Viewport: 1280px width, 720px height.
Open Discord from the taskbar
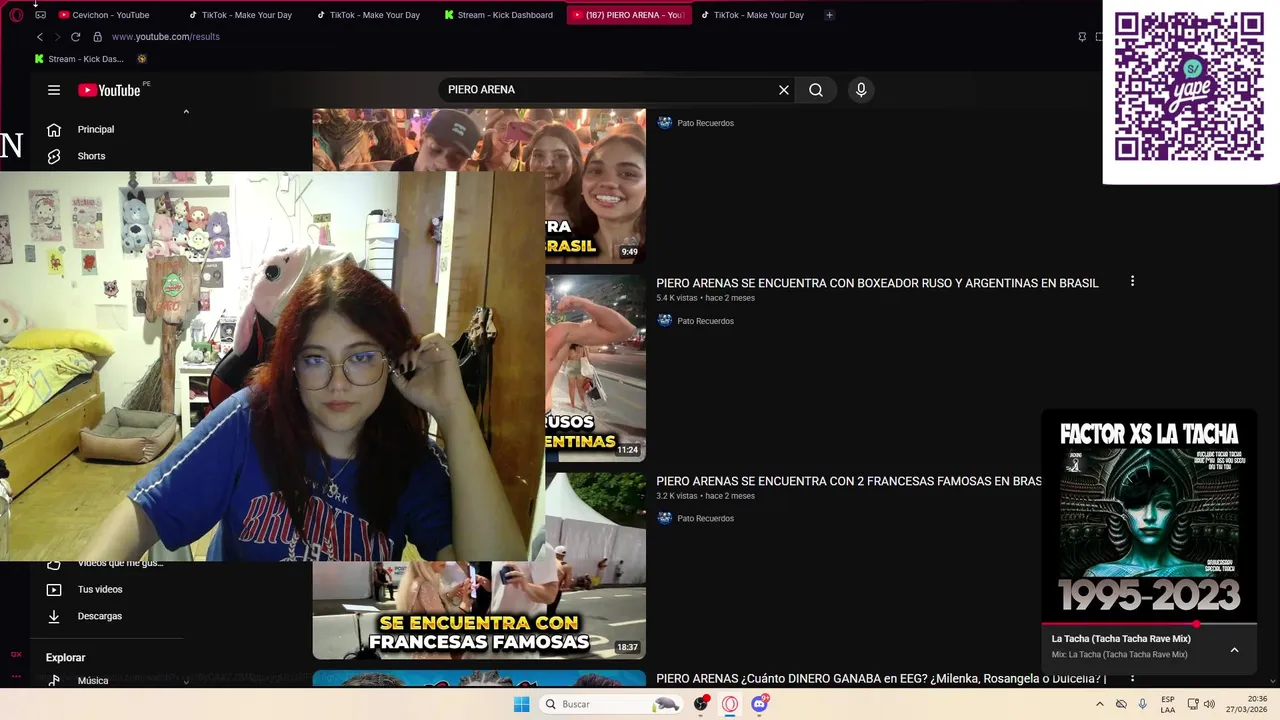759,704
